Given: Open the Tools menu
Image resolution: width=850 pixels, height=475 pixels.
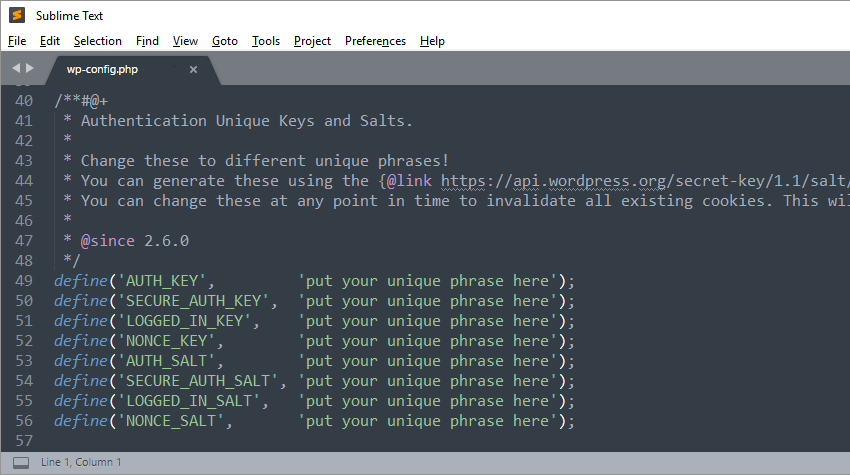Looking at the screenshot, I should [266, 41].
